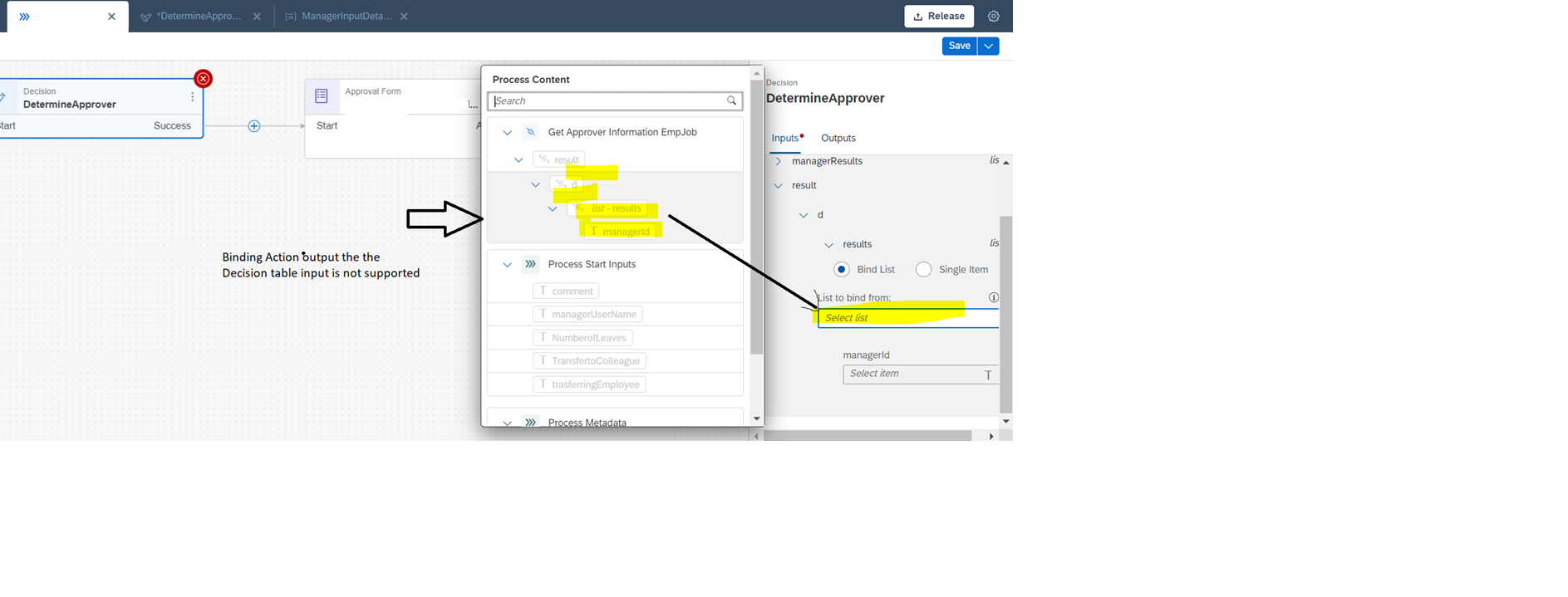This screenshot has width=1568, height=597.
Task: Collapse the Process Start Inputs section
Action: click(x=507, y=265)
